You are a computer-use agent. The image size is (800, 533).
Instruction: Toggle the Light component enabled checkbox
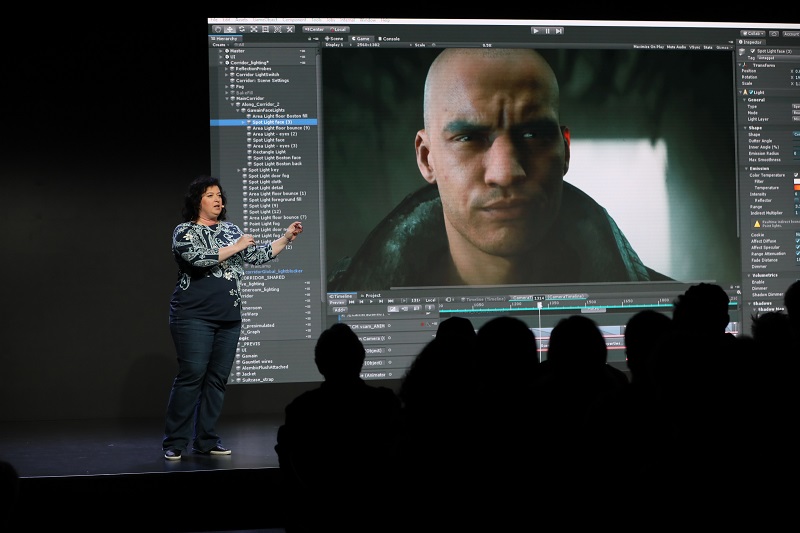pyautogui.click(x=751, y=92)
